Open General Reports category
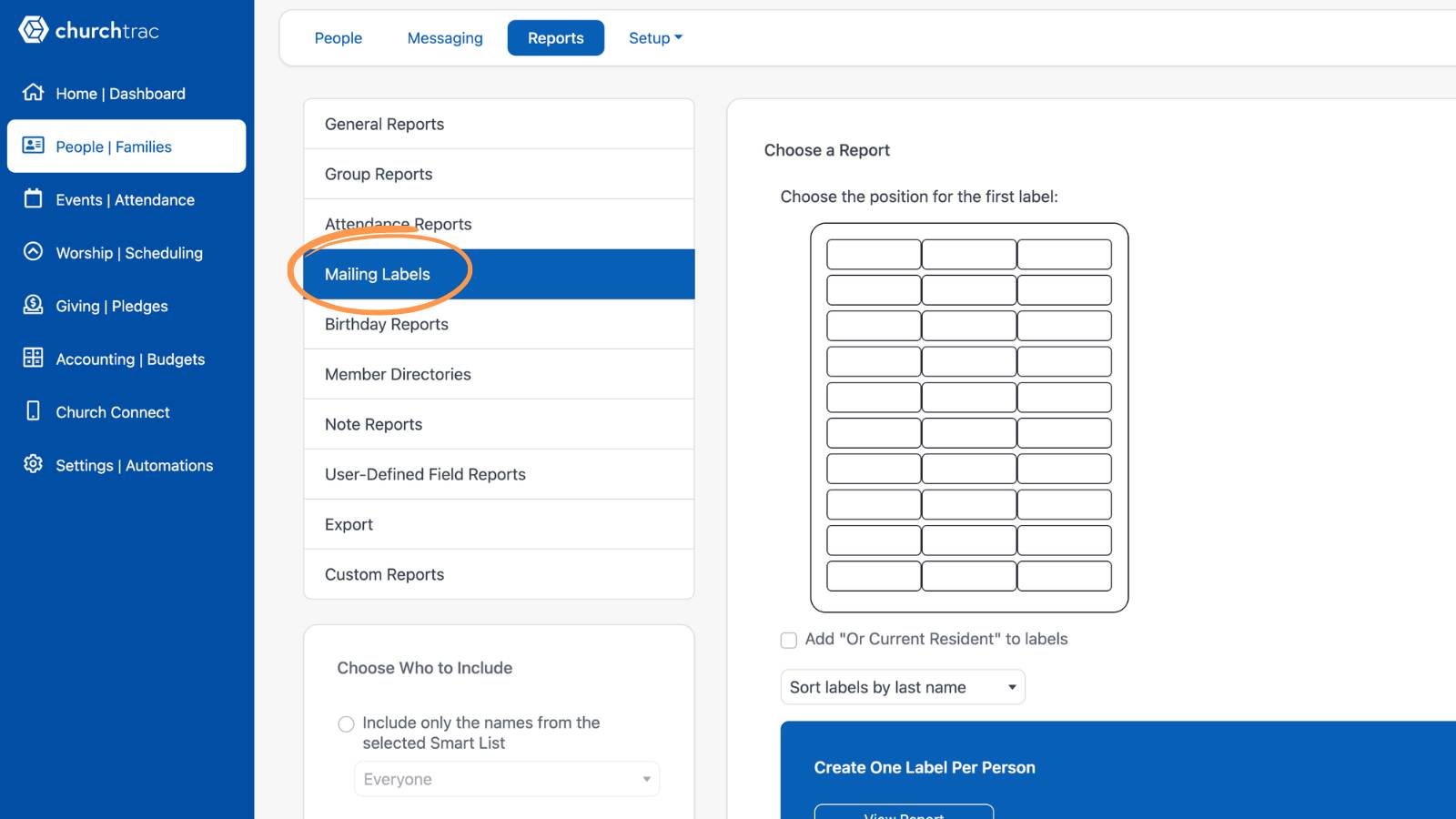 tap(499, 124)
